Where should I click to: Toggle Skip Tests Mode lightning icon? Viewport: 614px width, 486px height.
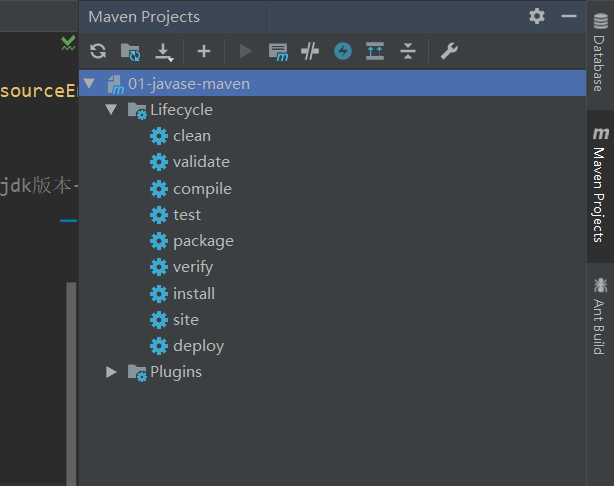coord(343,51)
